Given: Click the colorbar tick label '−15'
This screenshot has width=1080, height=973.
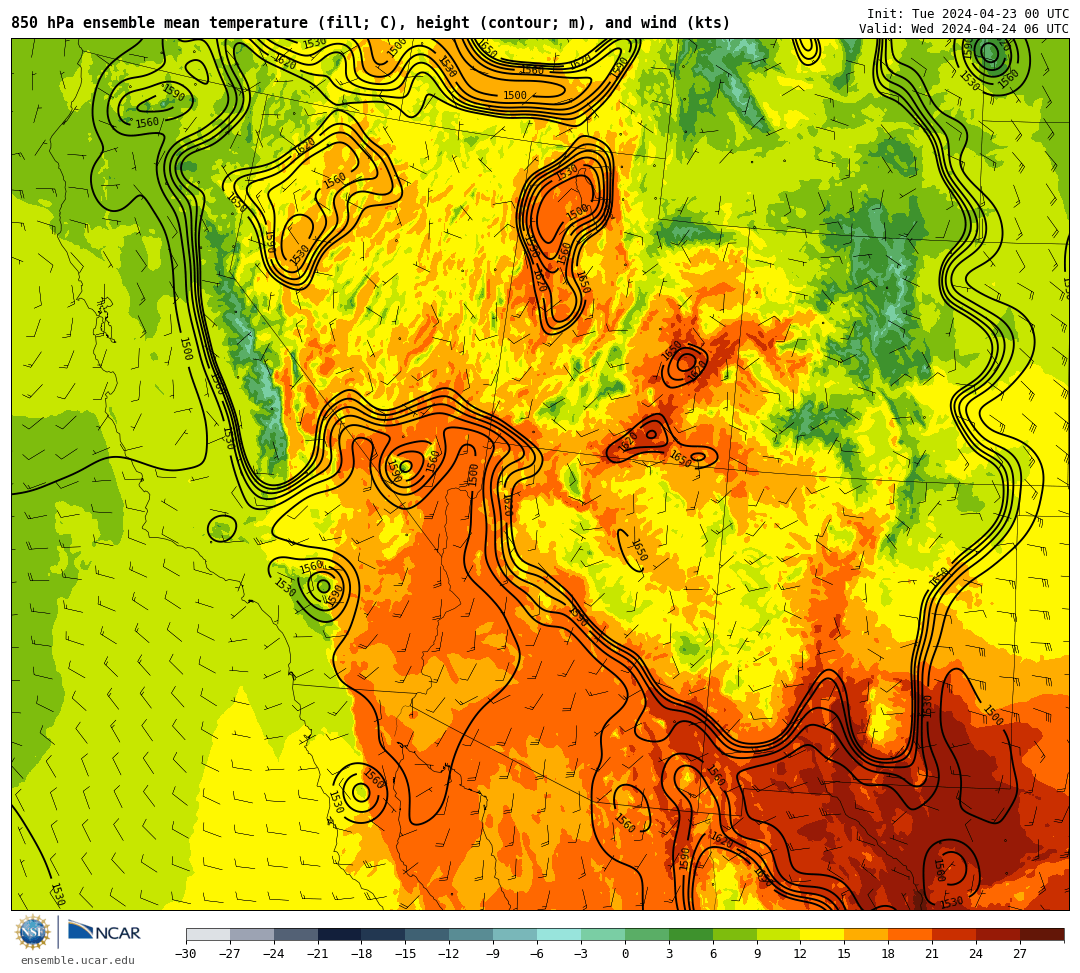Looking at the screenshot, I should click(406, 954).
